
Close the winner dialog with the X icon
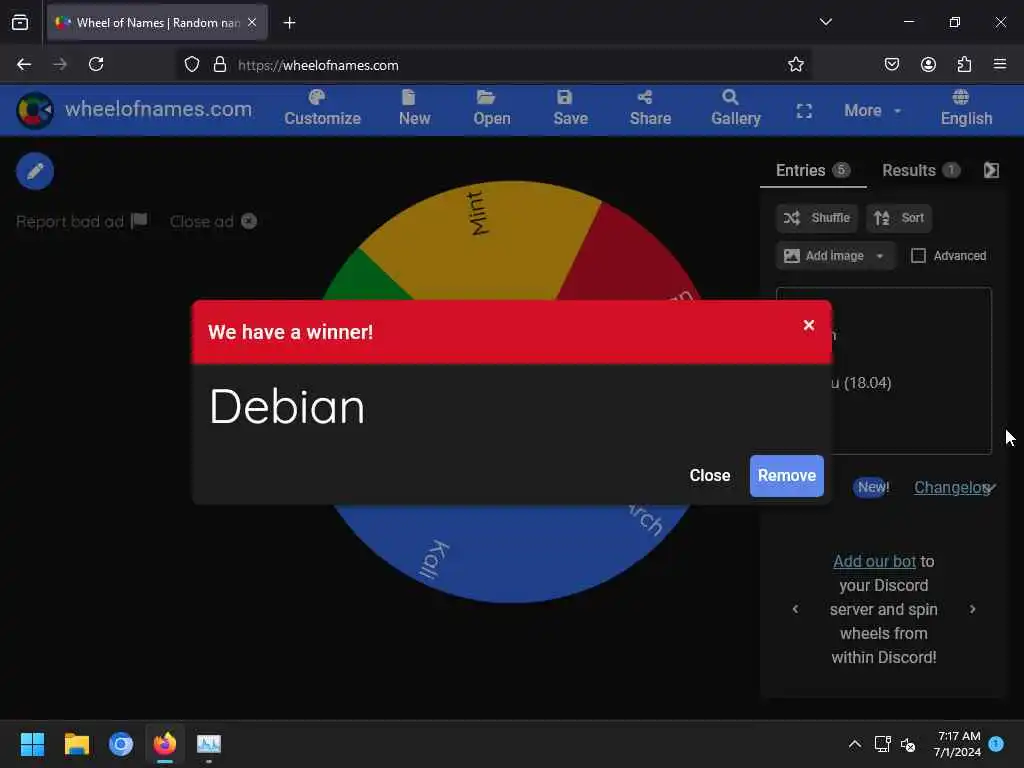pos(808,325)
